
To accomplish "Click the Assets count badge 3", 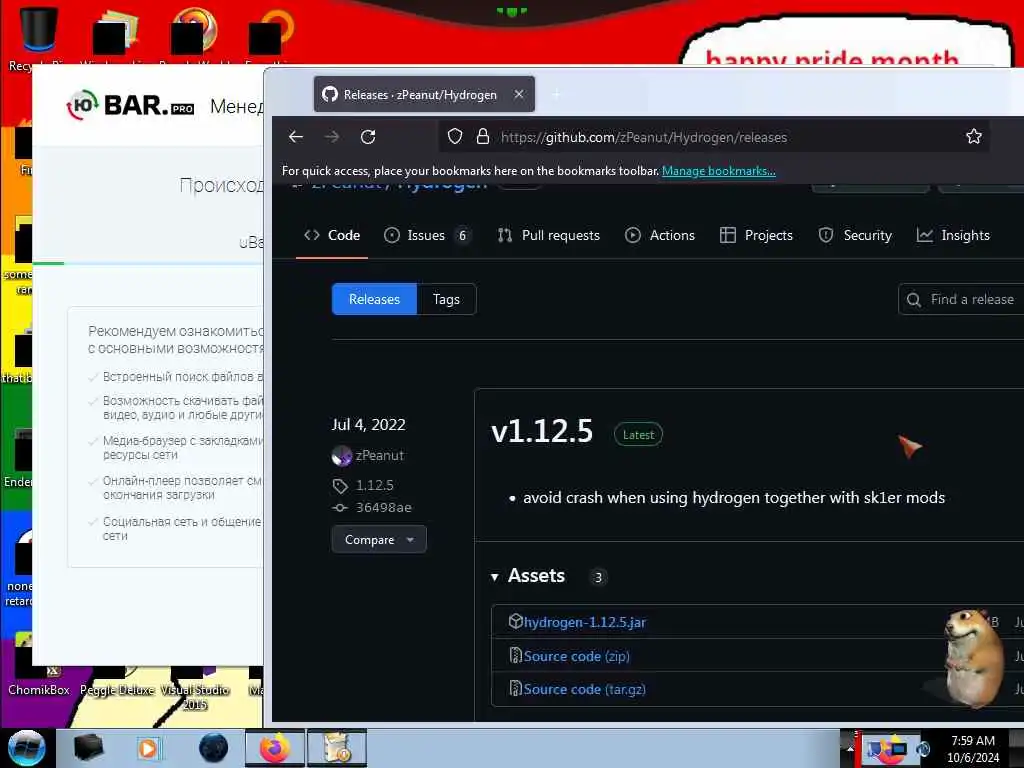I will (598, 577).
